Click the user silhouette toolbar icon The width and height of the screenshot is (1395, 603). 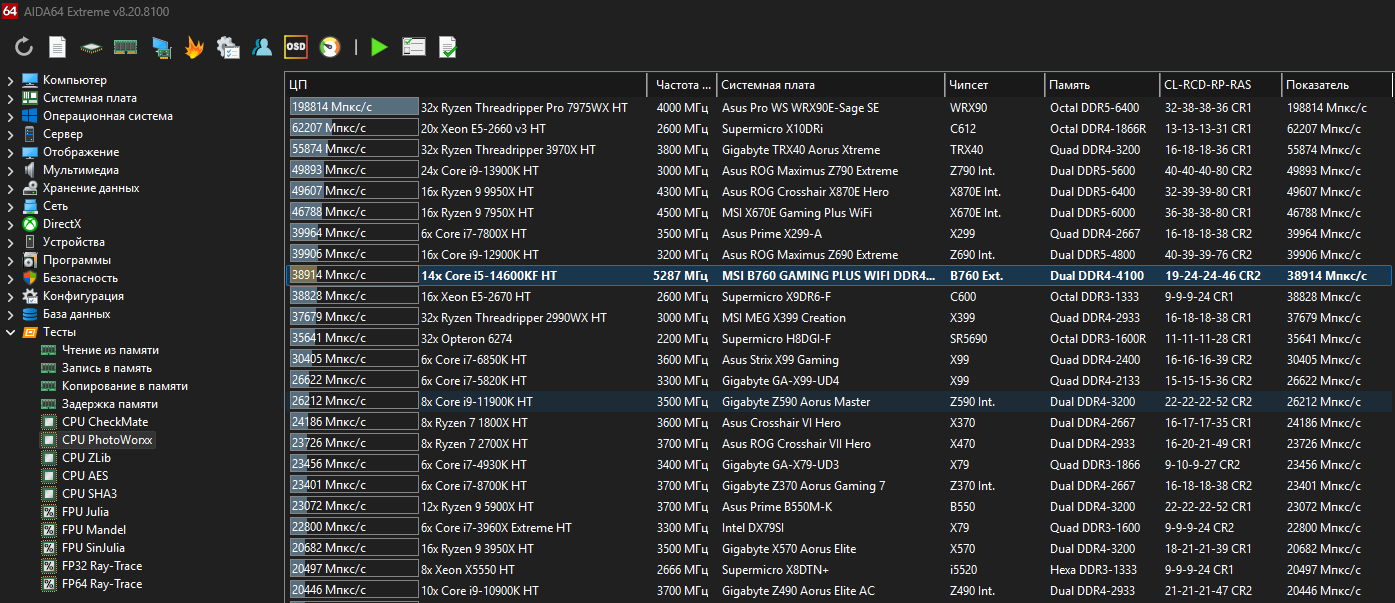coord(262,46)
